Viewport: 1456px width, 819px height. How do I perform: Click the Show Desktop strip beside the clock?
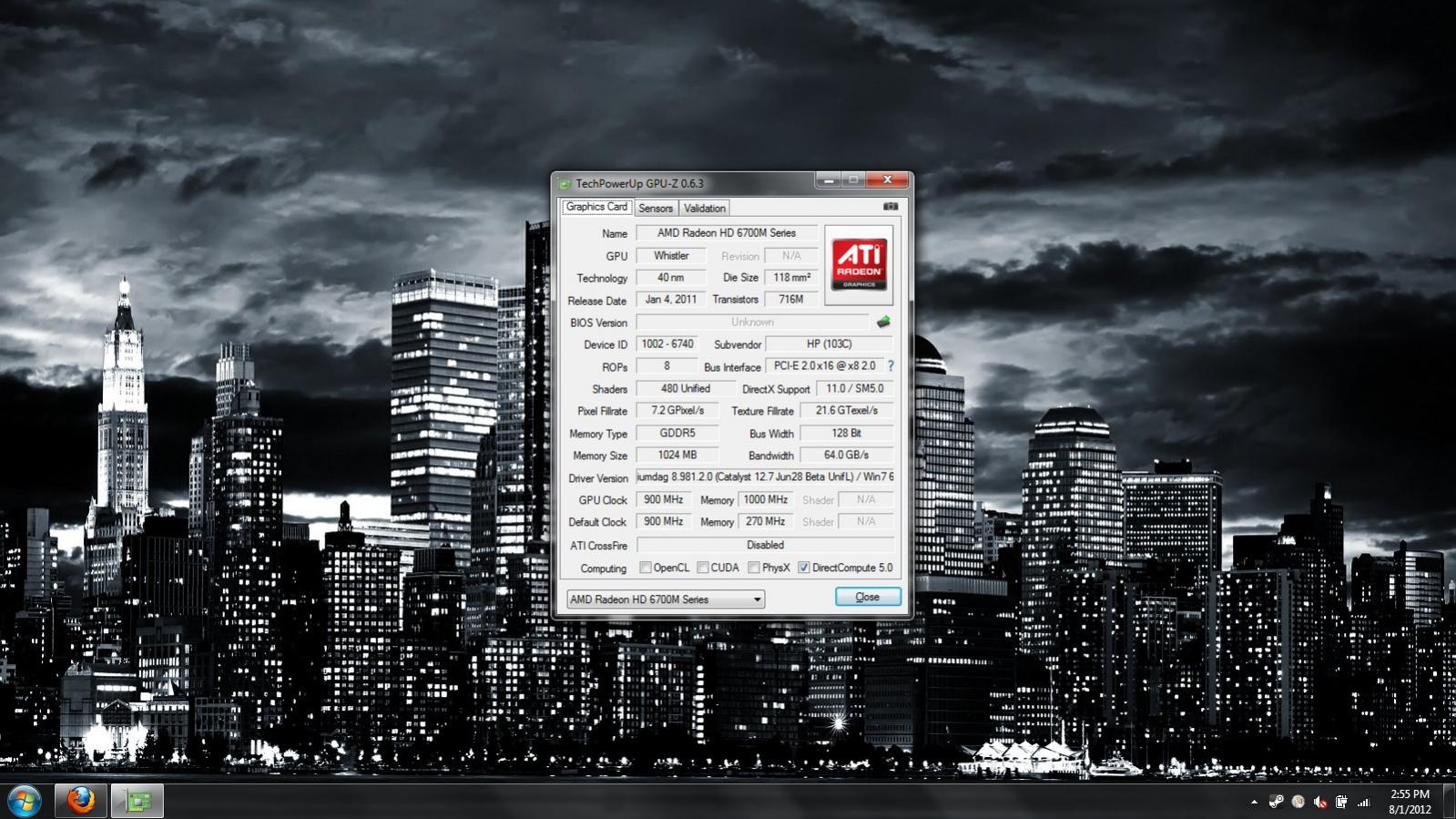tap(1449, 801)
